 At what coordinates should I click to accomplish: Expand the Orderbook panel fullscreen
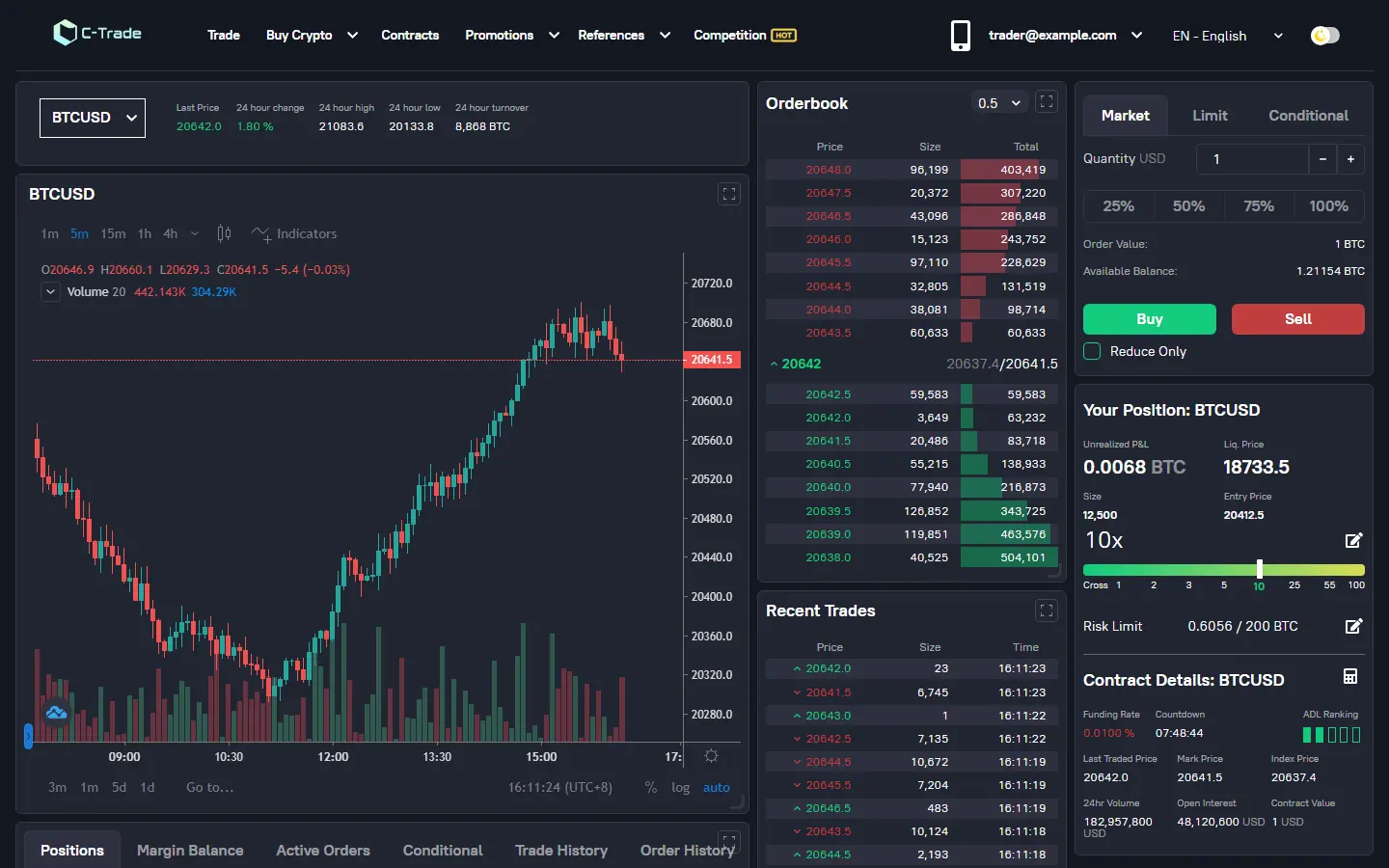pos(1047,102)
